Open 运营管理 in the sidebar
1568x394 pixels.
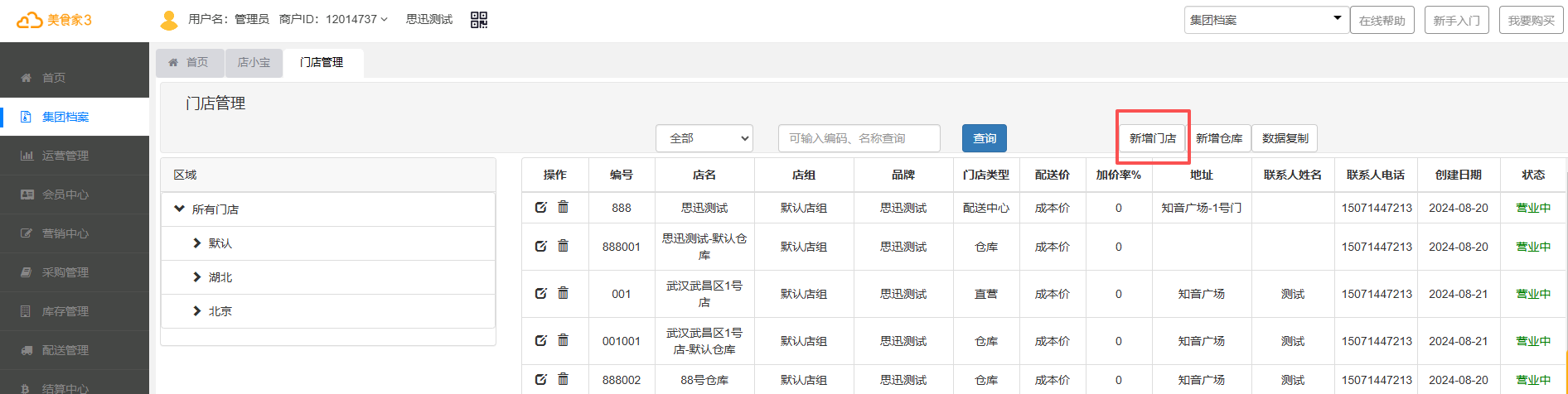(65, 156)
